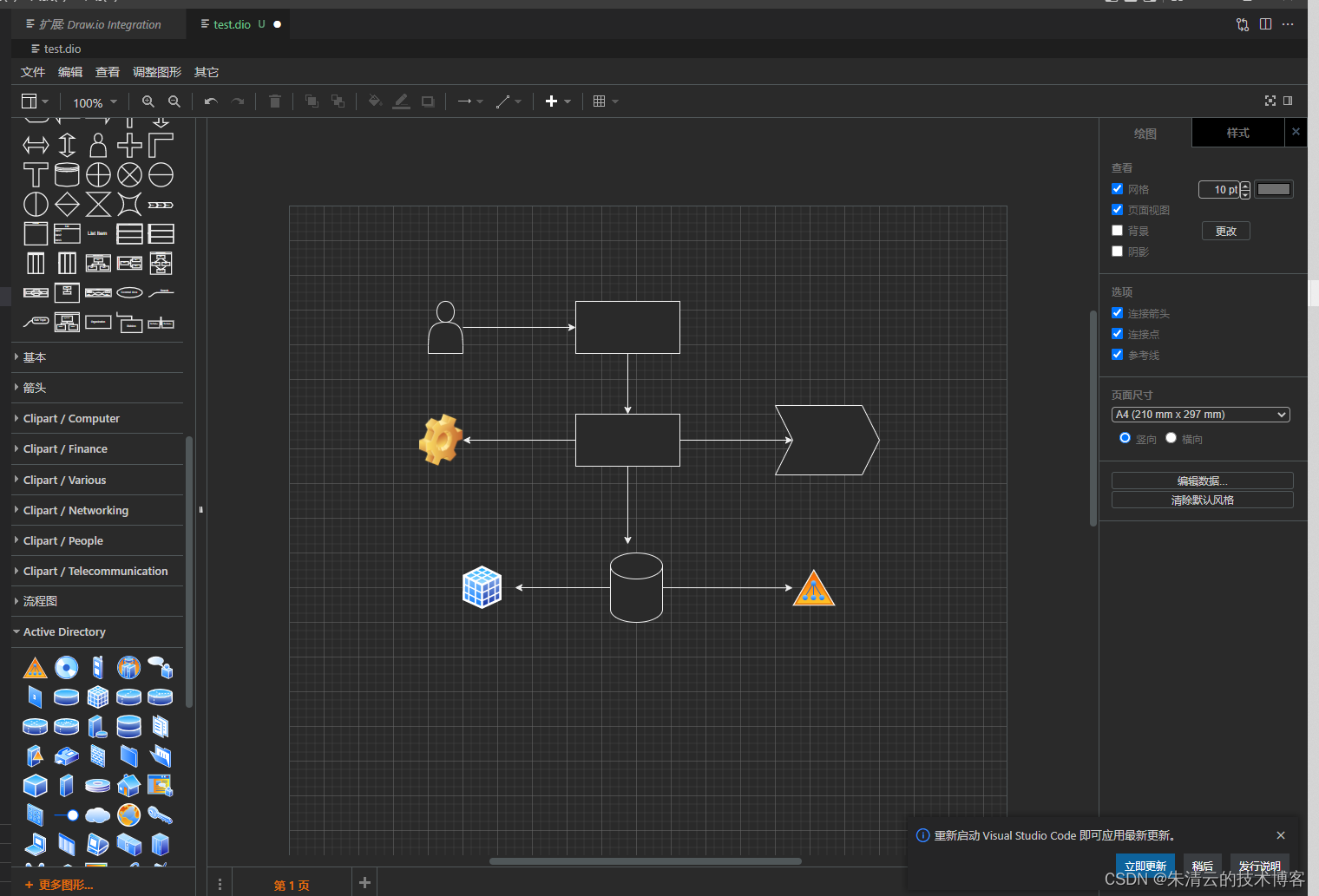
Task: Undo the last action
Action: tap(211, 101)
